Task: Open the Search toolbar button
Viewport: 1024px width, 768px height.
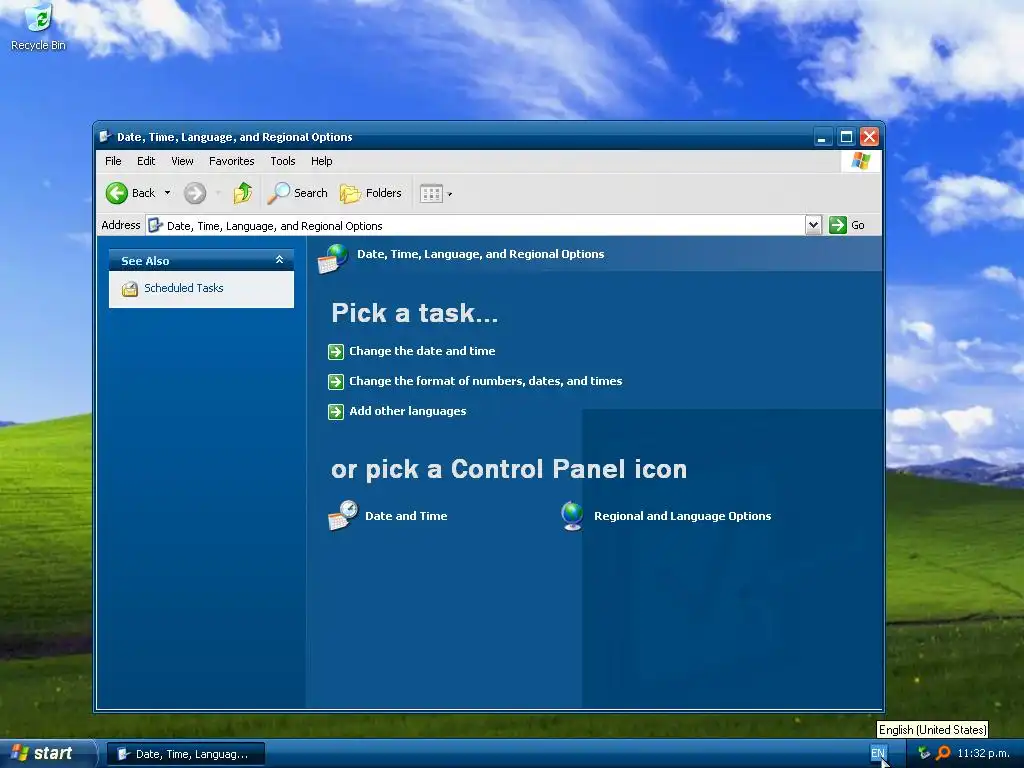Action: (297, 193)
